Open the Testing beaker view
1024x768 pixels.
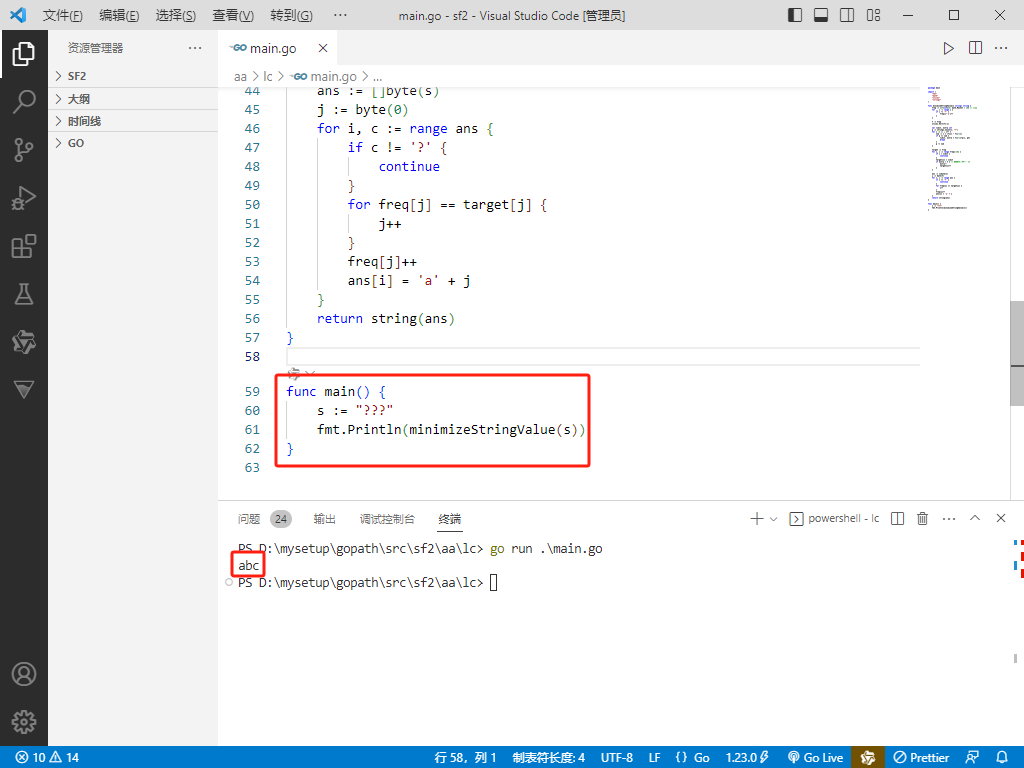(24, 295)
